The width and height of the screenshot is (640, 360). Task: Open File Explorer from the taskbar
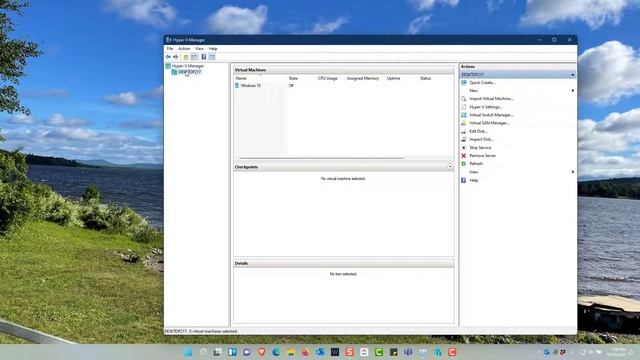pyautogui.click(x=291, y=352)
